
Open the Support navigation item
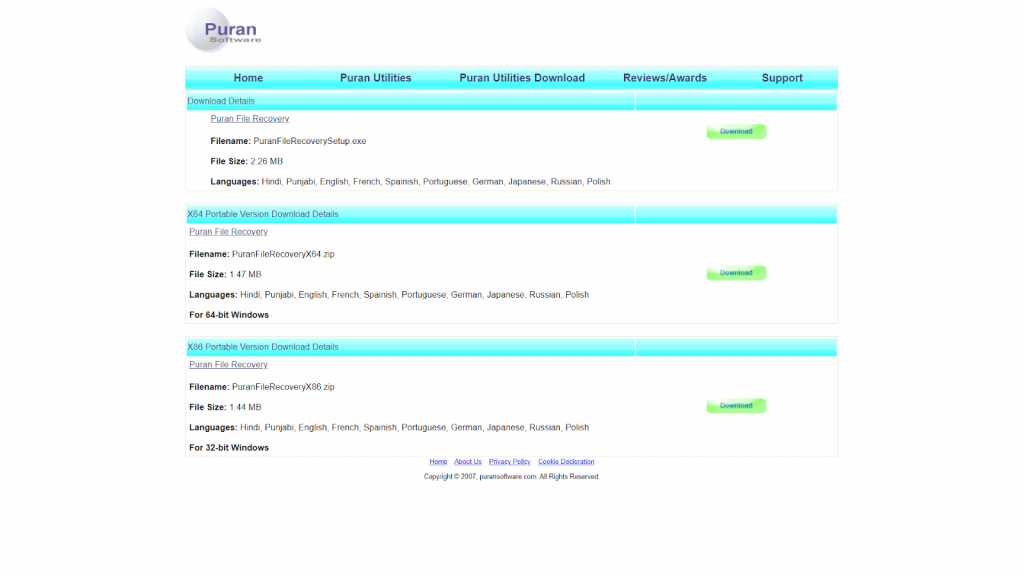(x=782, y=78)
